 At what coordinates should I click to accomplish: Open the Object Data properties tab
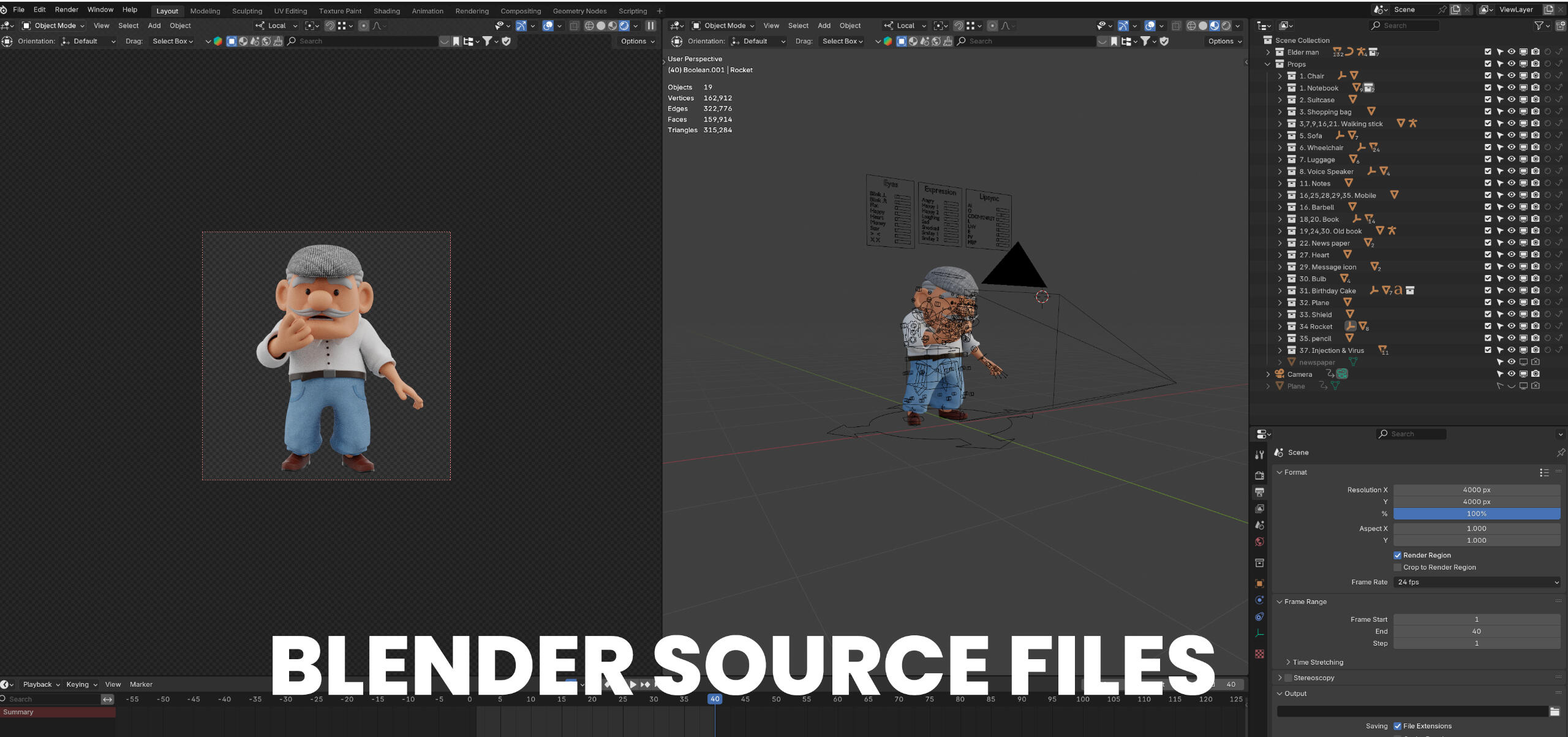pyautogui.click(x=1259, y=633)
